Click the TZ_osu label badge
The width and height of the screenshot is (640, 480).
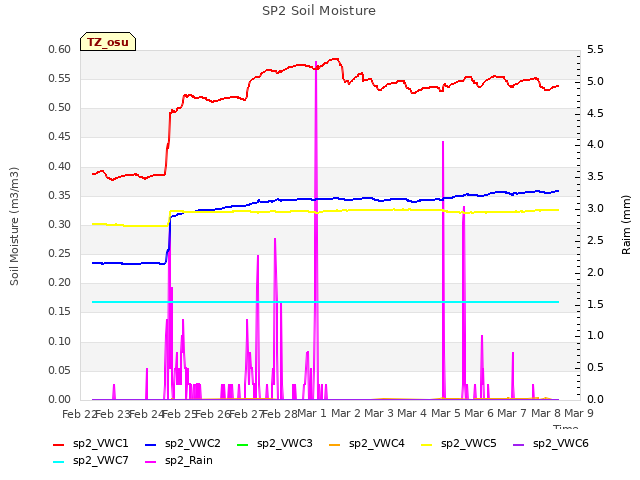click(108, 42)
